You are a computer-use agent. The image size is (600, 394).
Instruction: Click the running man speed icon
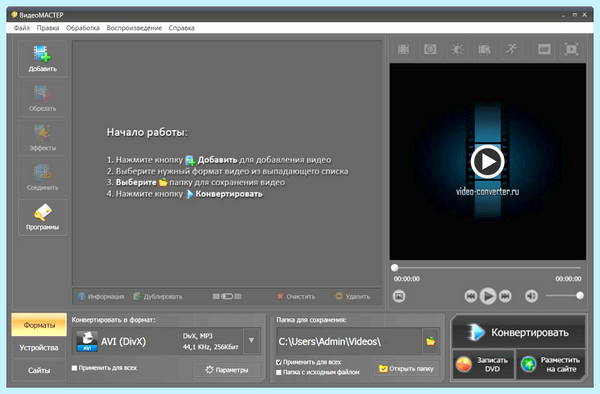point(511,49)
